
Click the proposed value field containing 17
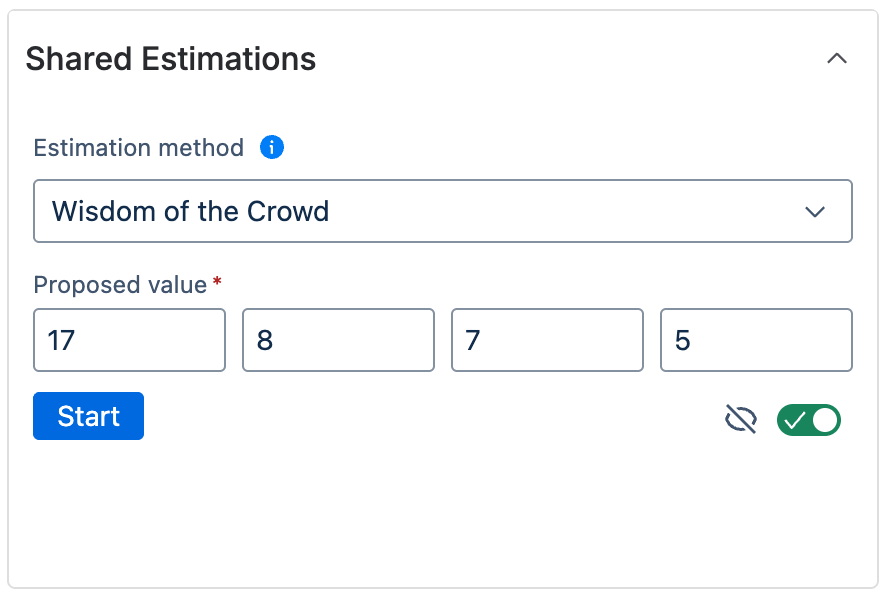coord(129,340)
